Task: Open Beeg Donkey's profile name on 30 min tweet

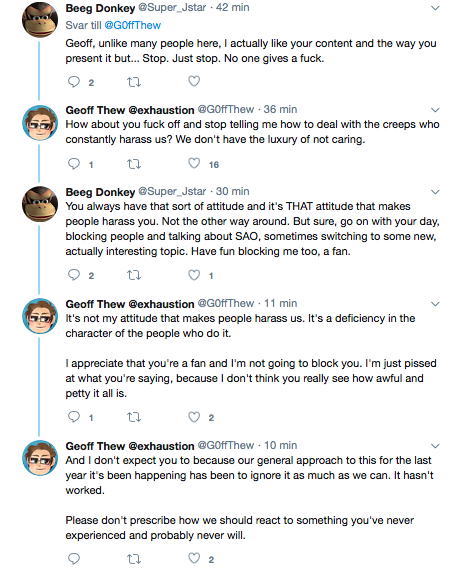Action: [100, 192]
